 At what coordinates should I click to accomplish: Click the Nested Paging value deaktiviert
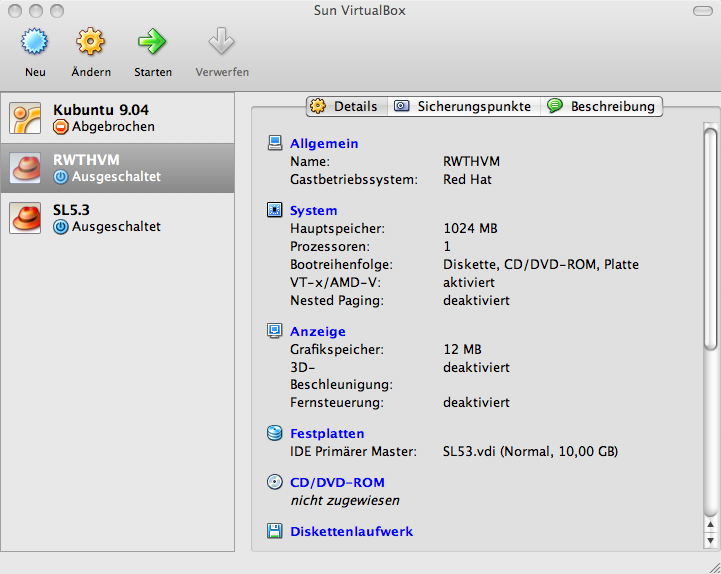[x=476, y=300]
